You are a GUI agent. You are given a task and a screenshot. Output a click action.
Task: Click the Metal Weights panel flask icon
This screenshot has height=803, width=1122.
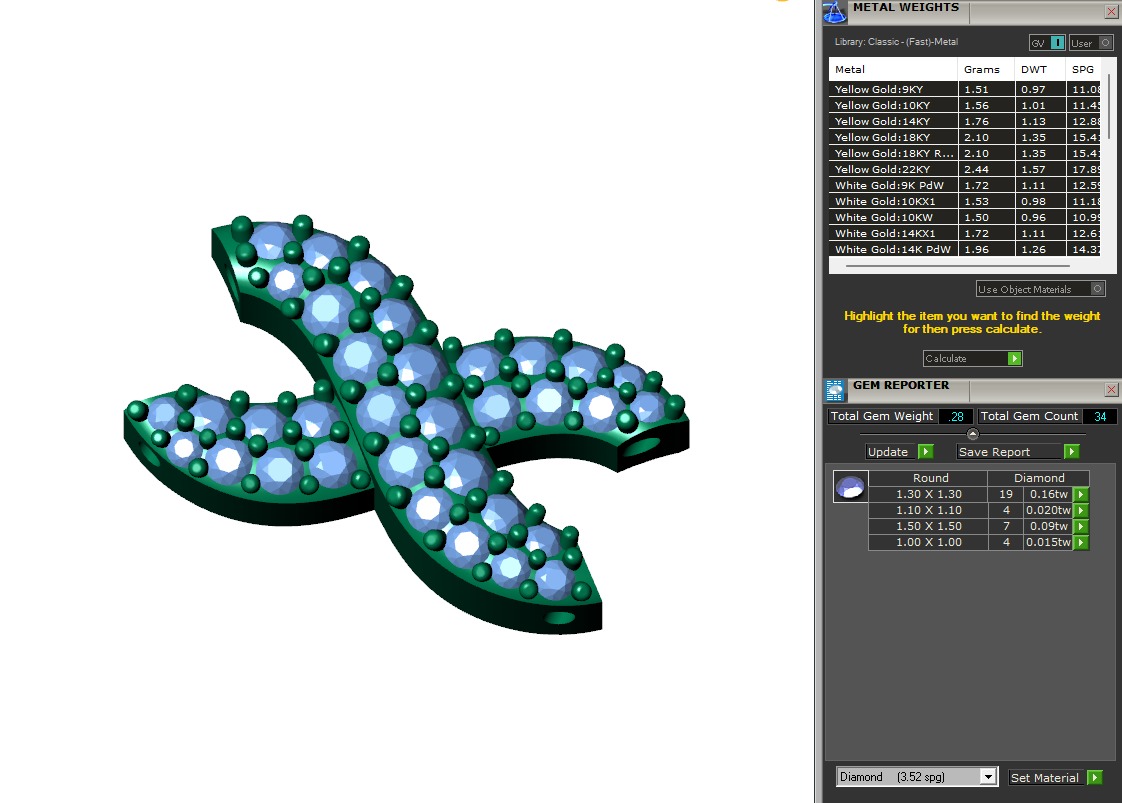834,12
